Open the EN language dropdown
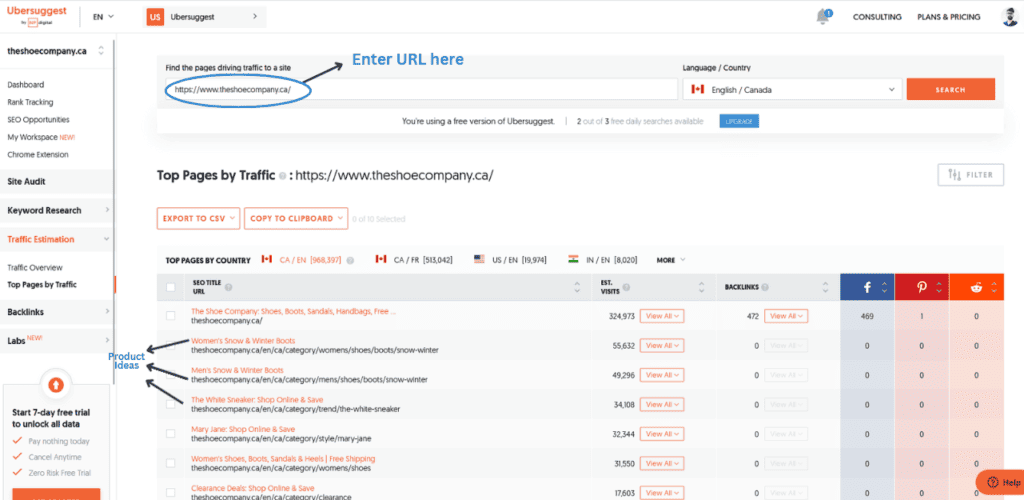Screen dimensions: 1024x500 (x=103, y=17)
